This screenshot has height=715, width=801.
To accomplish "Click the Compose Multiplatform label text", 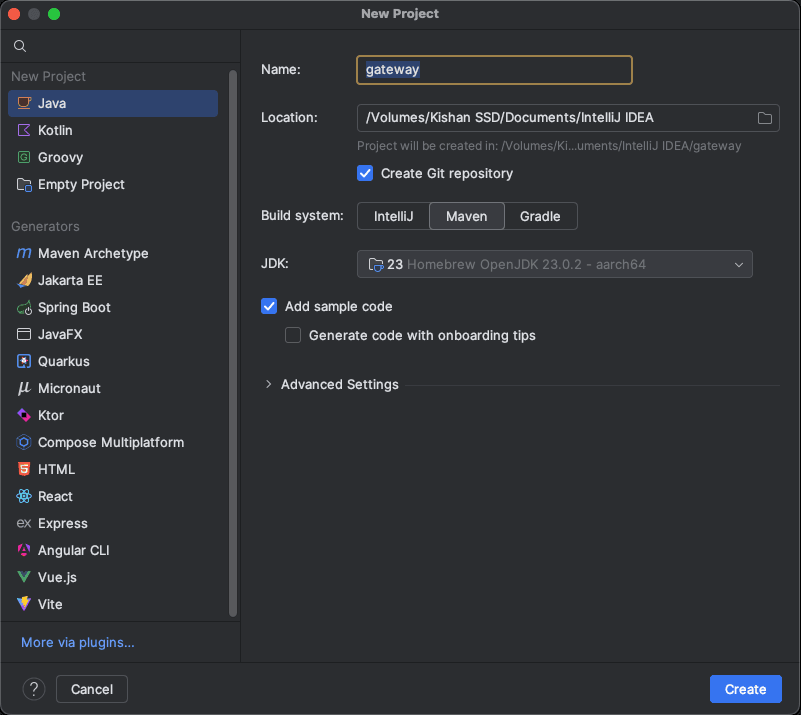I will click(x=111, y=442).
